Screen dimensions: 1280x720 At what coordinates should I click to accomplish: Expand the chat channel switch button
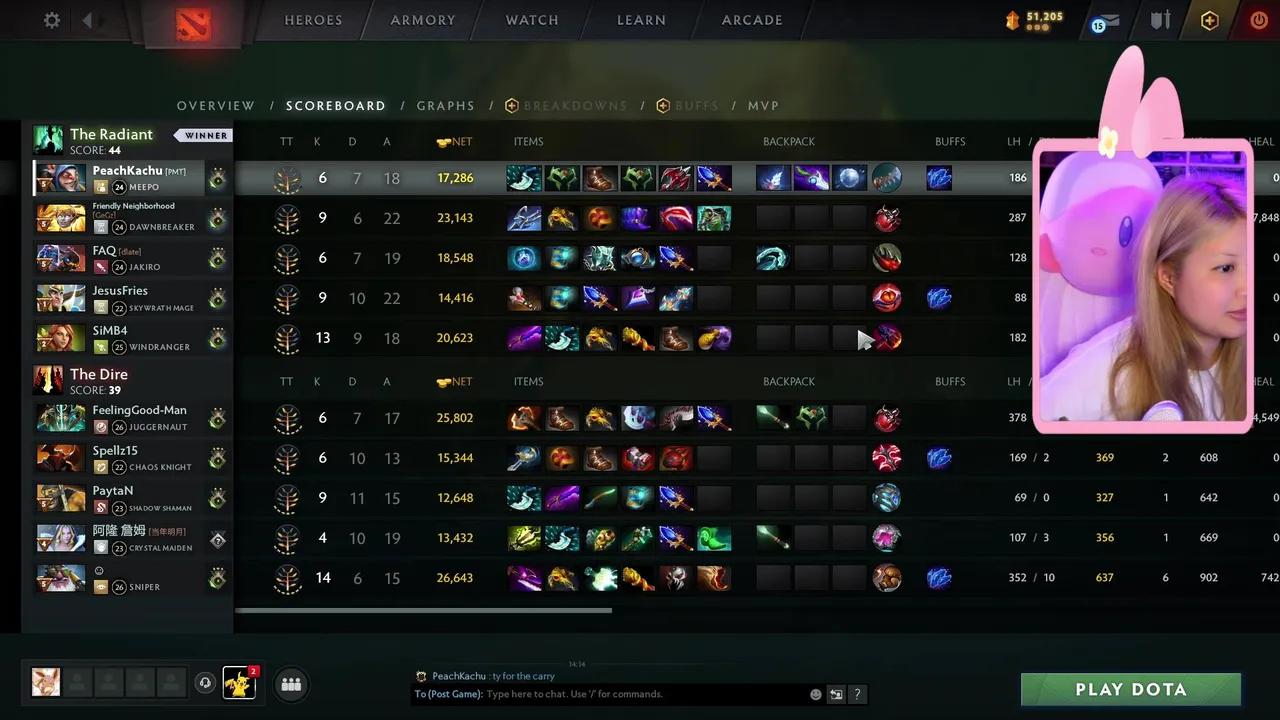point(836,694)
